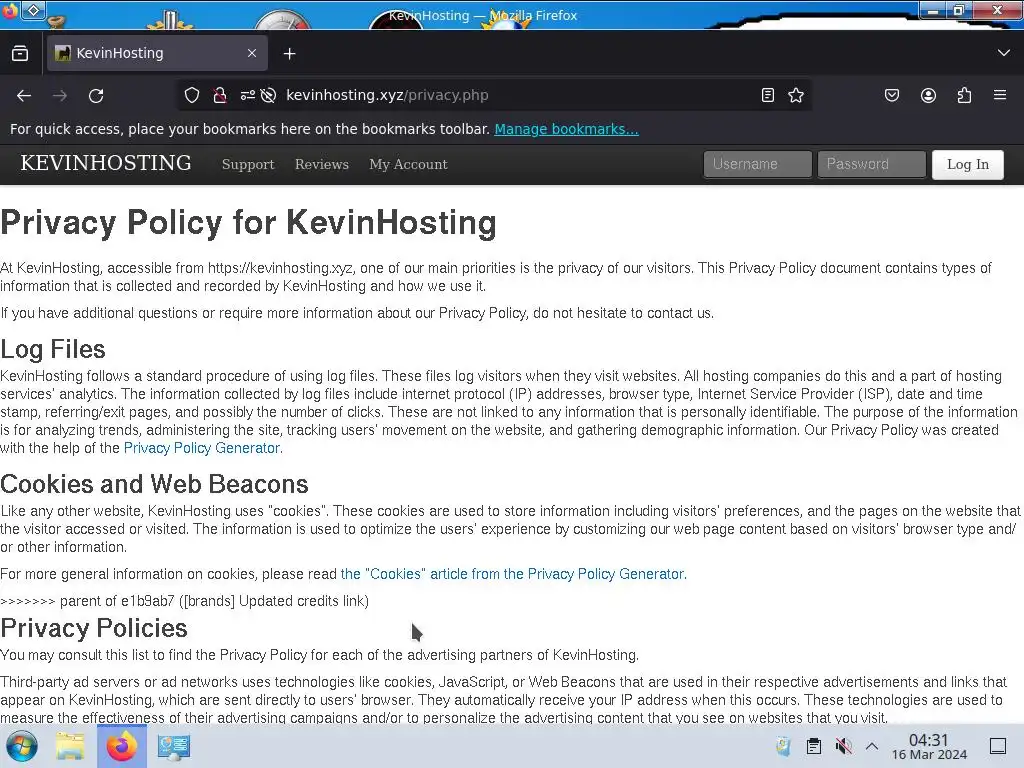
Task: Open the network monitor taskbar app
Action: [x=174, y=746]
